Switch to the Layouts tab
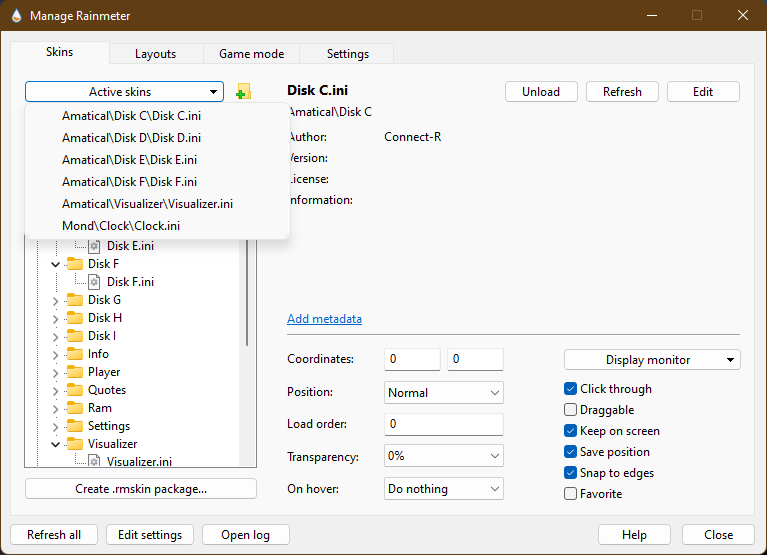This screenshot has height=555, width=767. [x=155, y=54]
